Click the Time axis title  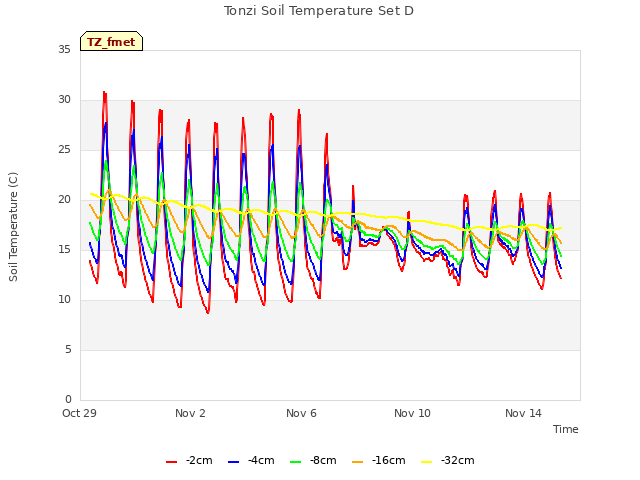pyautogui.click(x=566, y=429)
